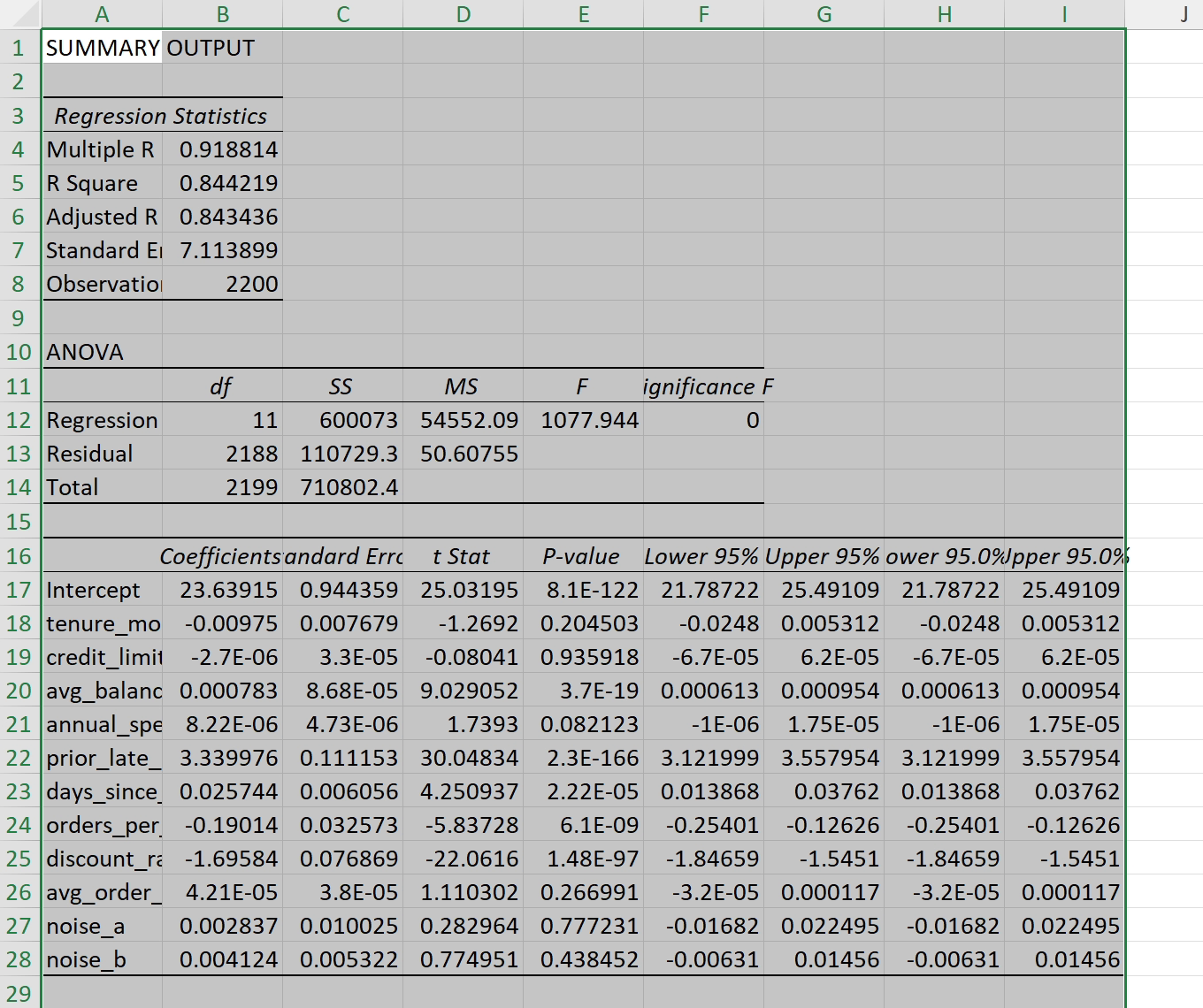1203x1008 pixels.
Task: Select Intercept coefficient 23.63915
Action: coord(223,590)
